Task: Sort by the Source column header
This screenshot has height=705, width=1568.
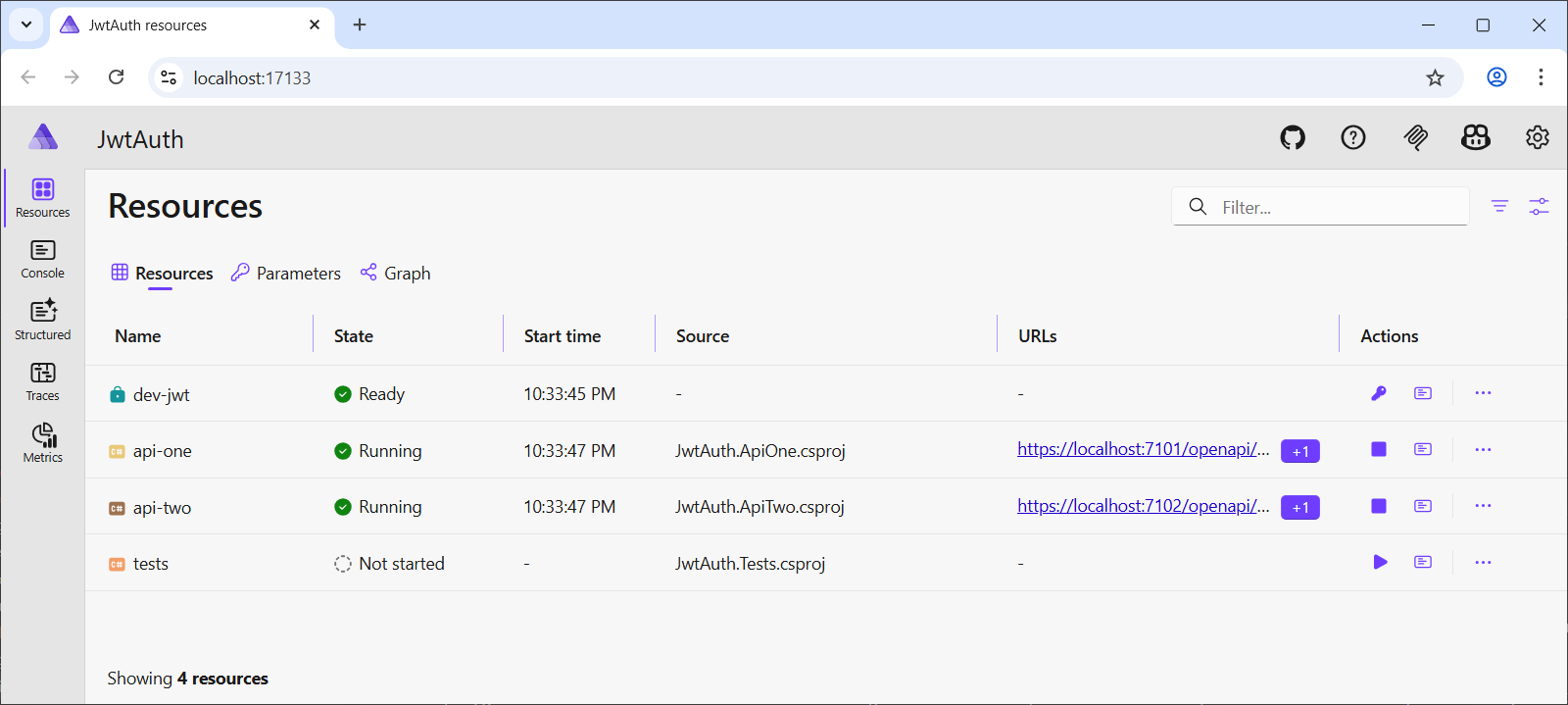Action: pyautogui.click(x=703, y=336)
